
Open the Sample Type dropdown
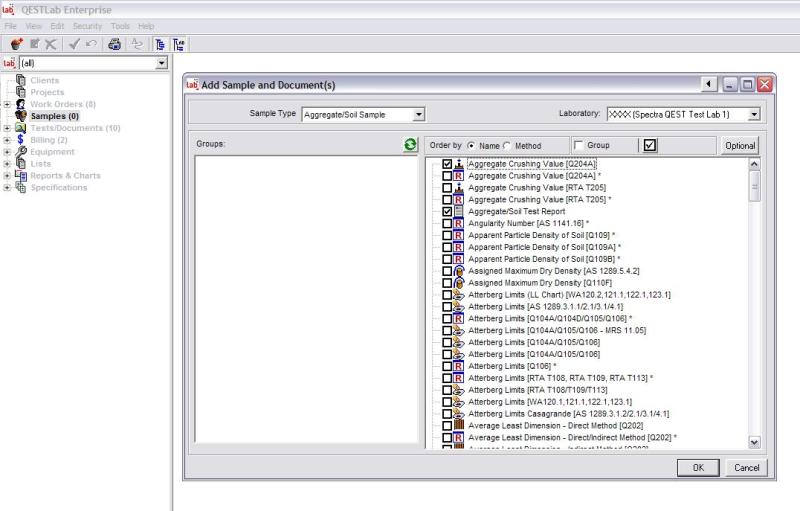pos(419,115)
